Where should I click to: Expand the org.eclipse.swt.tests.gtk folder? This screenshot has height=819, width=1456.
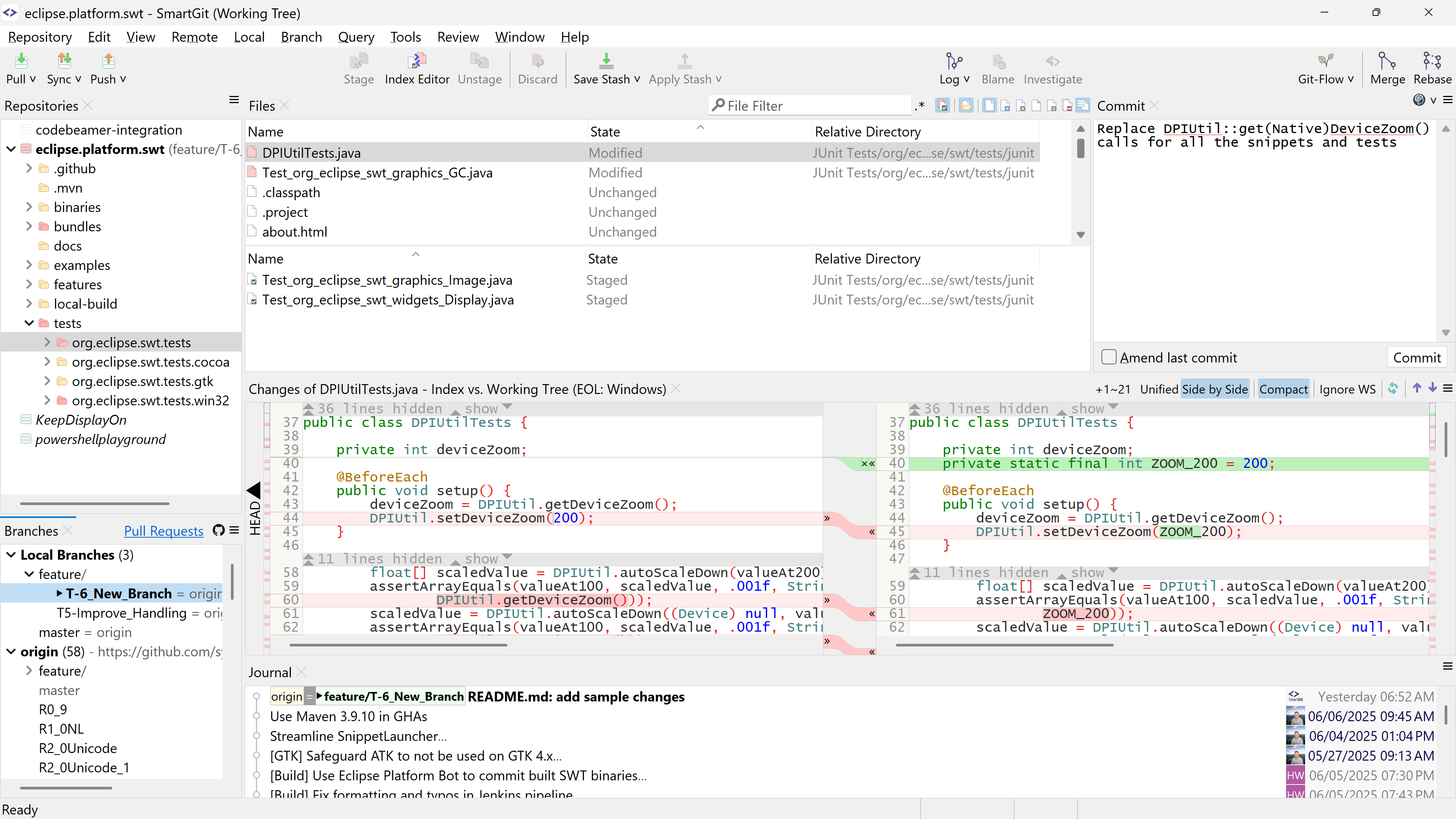pos(47,380)
